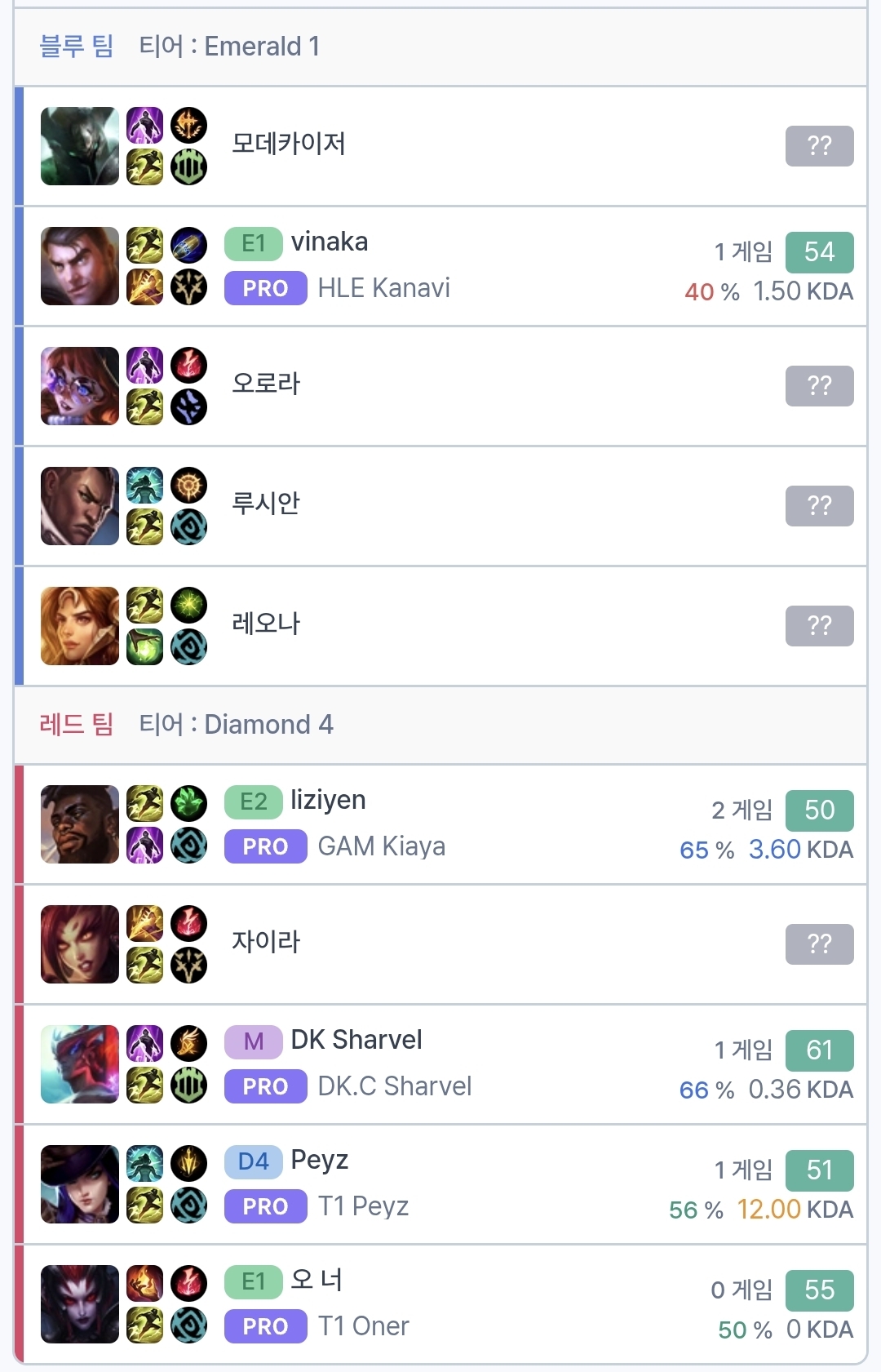Viewport: 881px width, 1372px height.
Task: Open the HLE Kanavi pro player link
Action: 383,288
